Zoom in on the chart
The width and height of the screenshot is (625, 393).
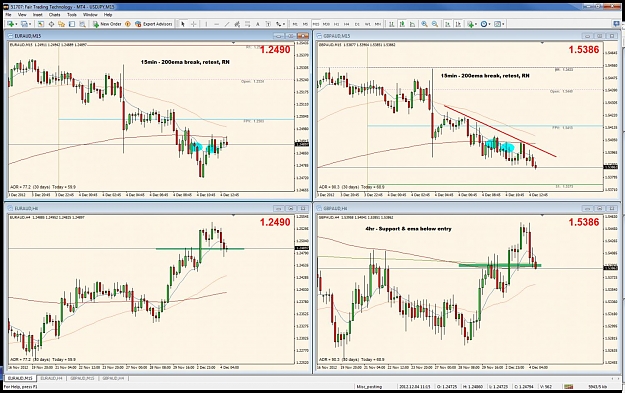[425, 24]
